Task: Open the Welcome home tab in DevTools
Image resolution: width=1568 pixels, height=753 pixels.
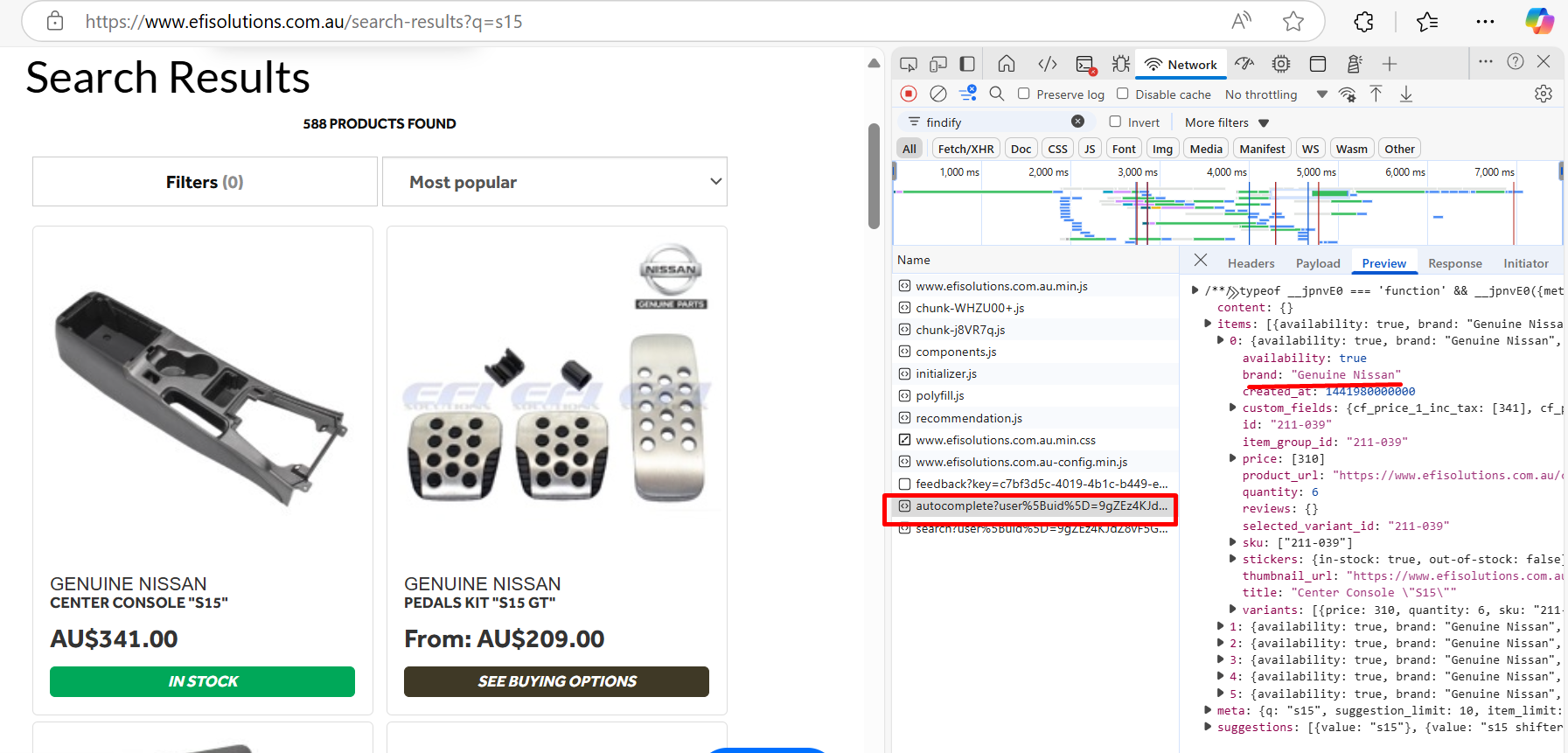Action: [x=1007, y=64]
